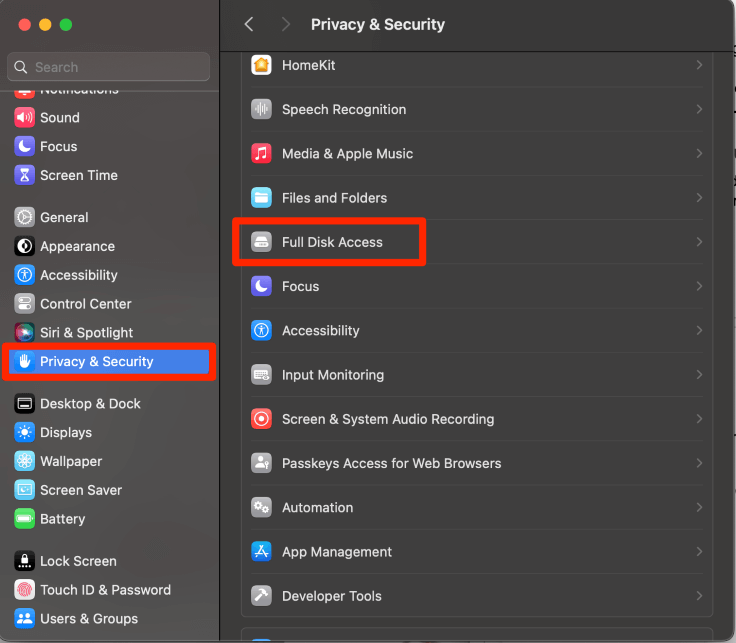Viewport: 736px width, 643px height.
Task: Open Touch ID & Password settings
Action: click(105, 590)
